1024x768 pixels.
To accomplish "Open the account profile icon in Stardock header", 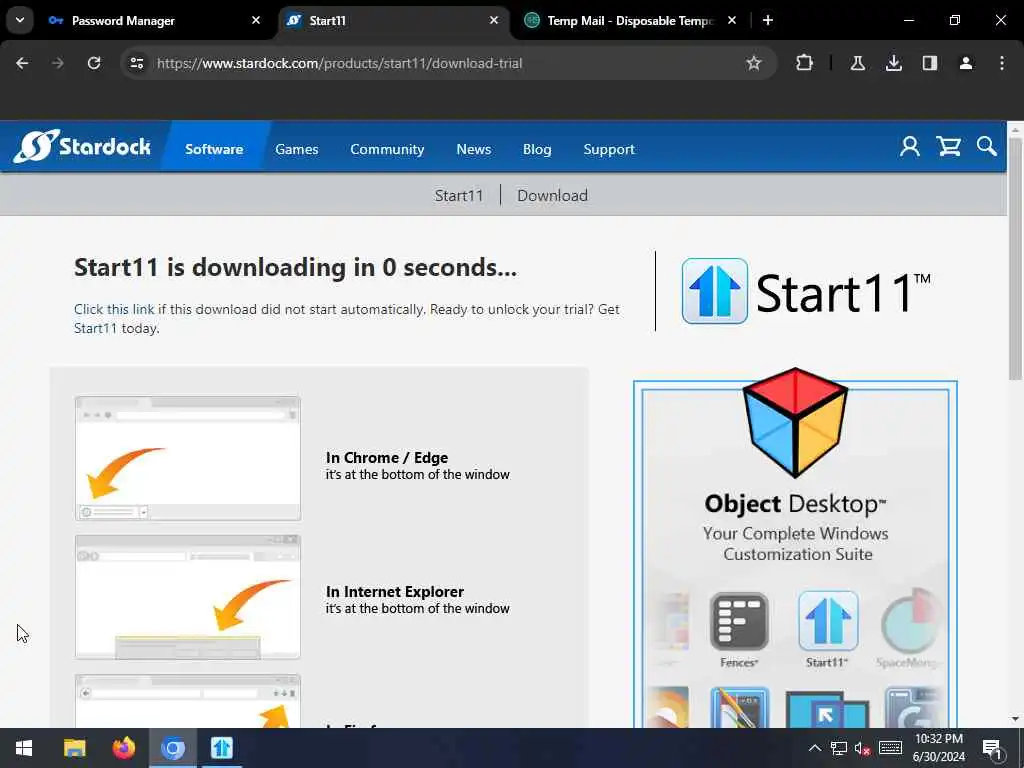I will [909, 146].
